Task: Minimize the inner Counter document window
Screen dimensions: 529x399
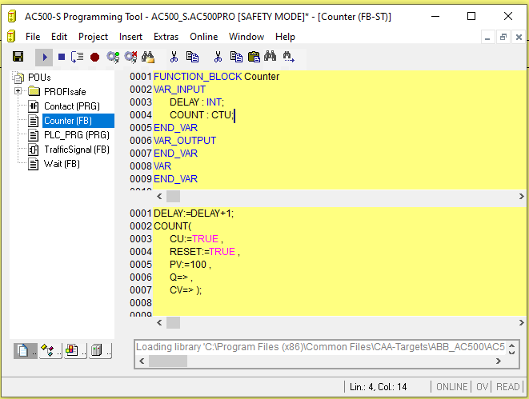Action: (x=487, y=37)
